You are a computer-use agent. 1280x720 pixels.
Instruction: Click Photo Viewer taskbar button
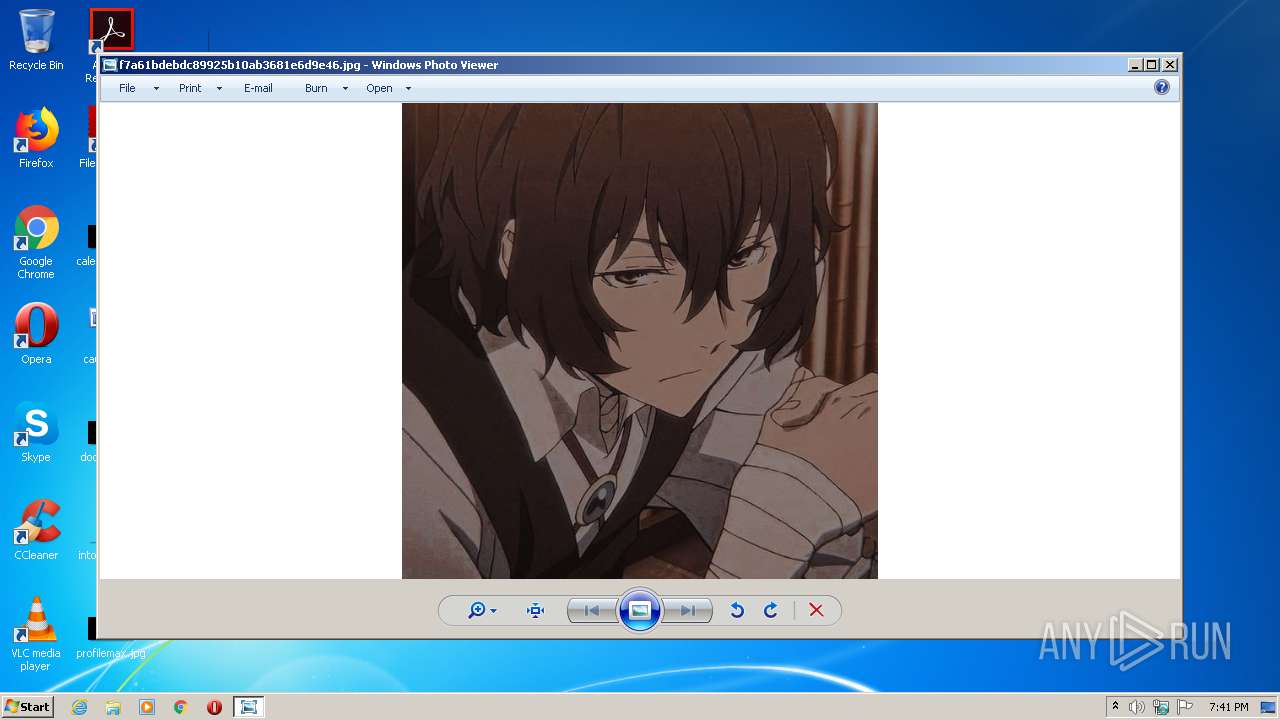pos(248,707)
